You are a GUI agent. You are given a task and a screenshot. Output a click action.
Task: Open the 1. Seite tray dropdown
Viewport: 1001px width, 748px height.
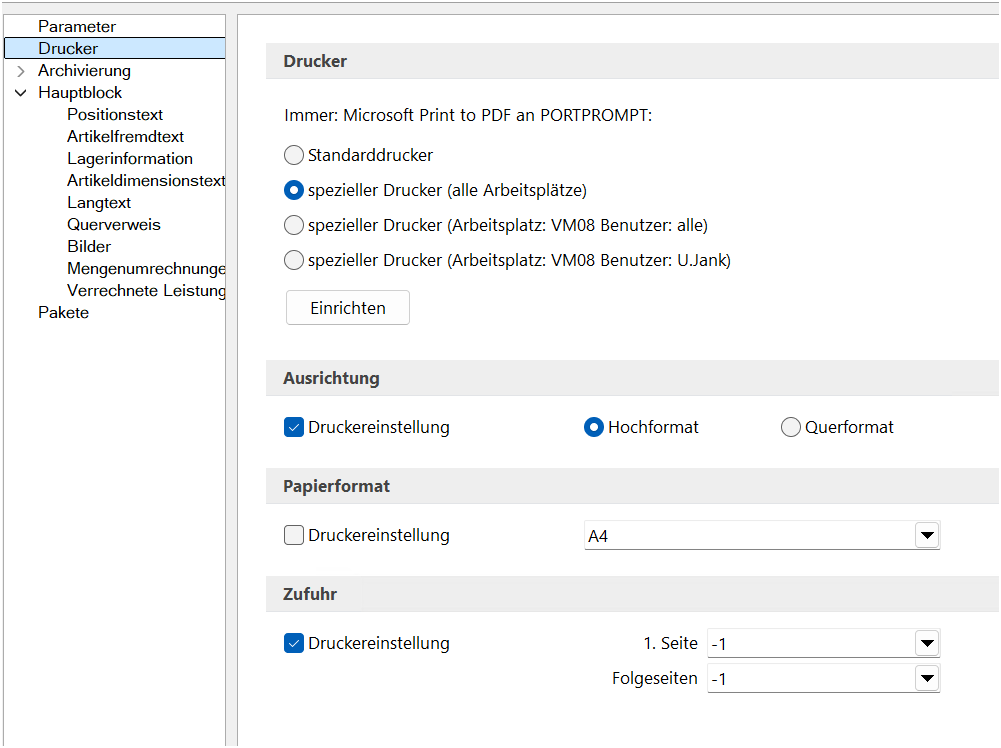927,644
